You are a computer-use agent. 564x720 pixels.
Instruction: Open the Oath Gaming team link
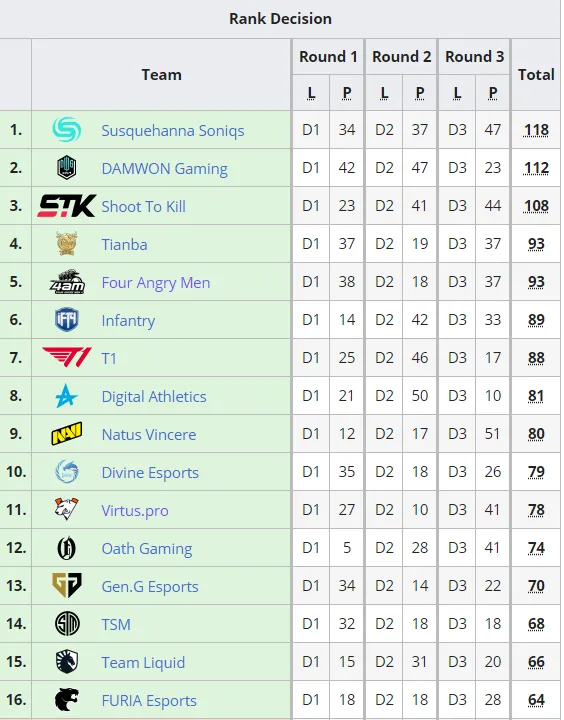[x=147, y=549]
